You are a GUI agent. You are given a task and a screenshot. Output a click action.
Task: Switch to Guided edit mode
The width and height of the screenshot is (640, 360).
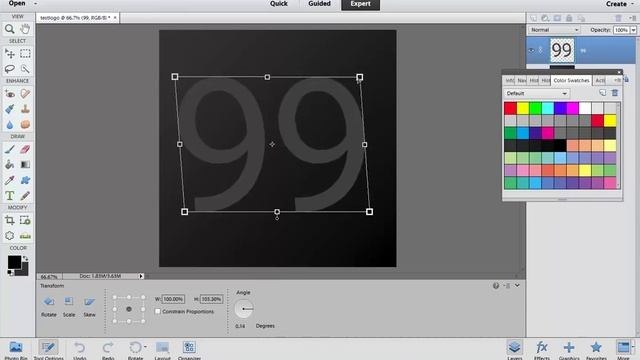319,4
